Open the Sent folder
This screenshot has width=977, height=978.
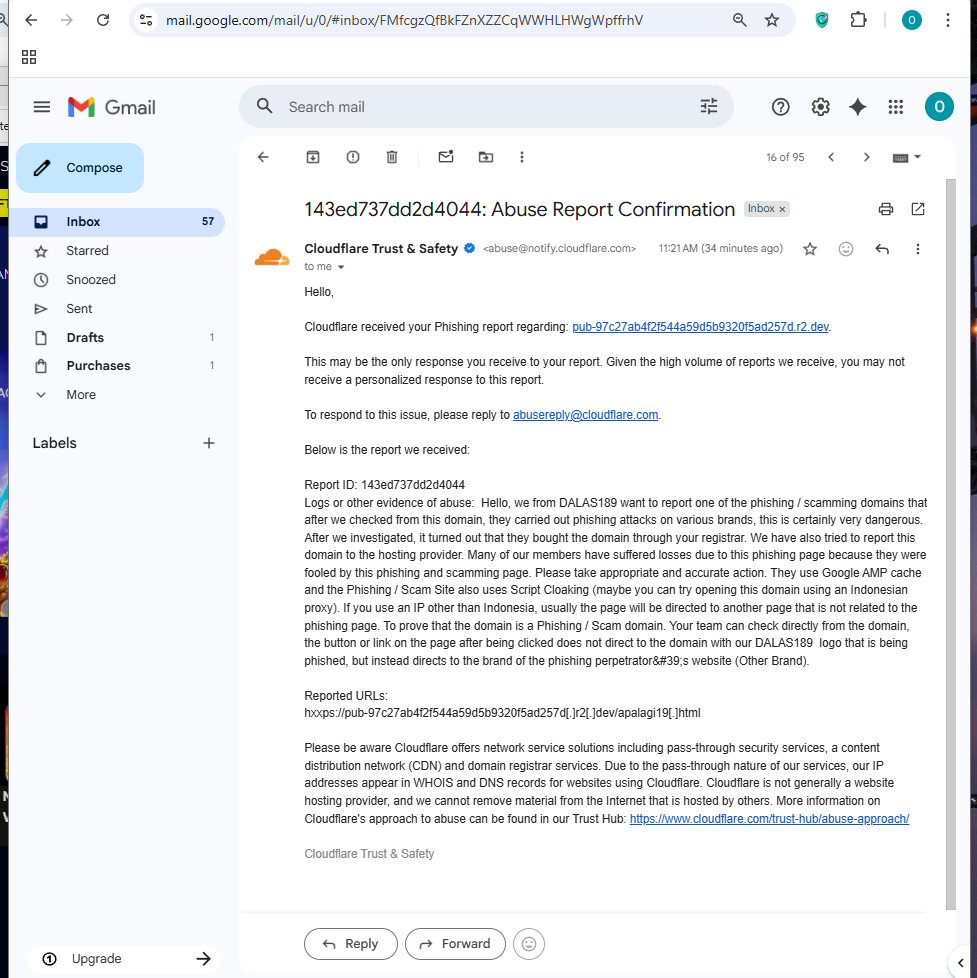[117, 309]
